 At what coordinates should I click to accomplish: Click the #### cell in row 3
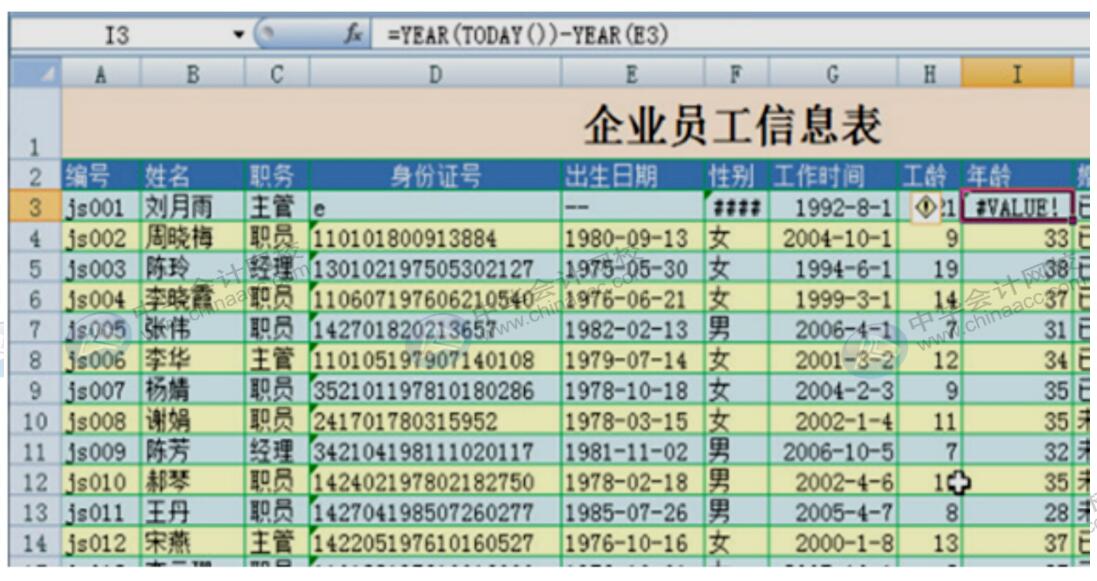click(737, 206)
